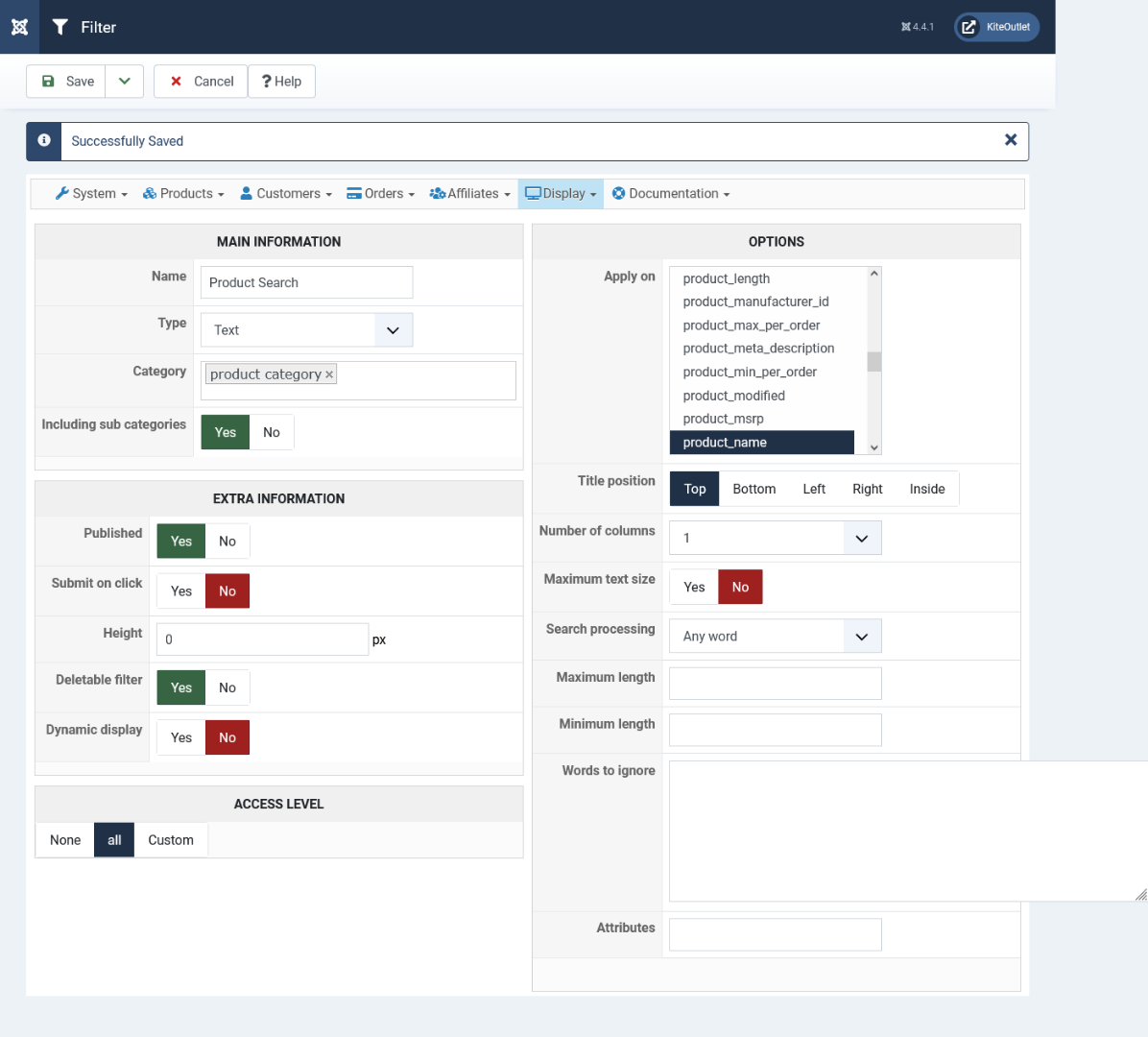The height and width of the screenshot is (1037, 1148).
Task: Click the Apply on list scrollbar thumb
Action: [874, 362]
